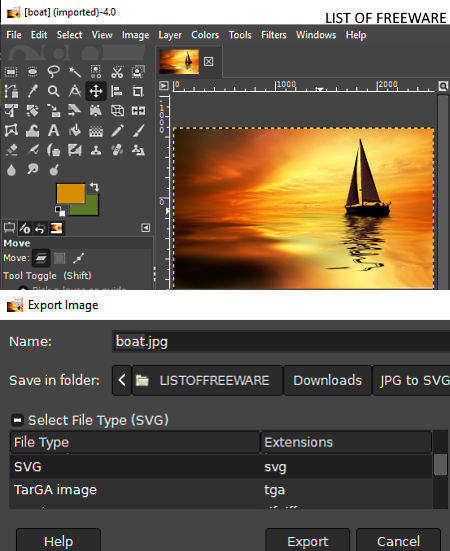This screenshot has width=450, height=551.
Task: Select the Clone stamp tool
Action: tap(96, 150)
